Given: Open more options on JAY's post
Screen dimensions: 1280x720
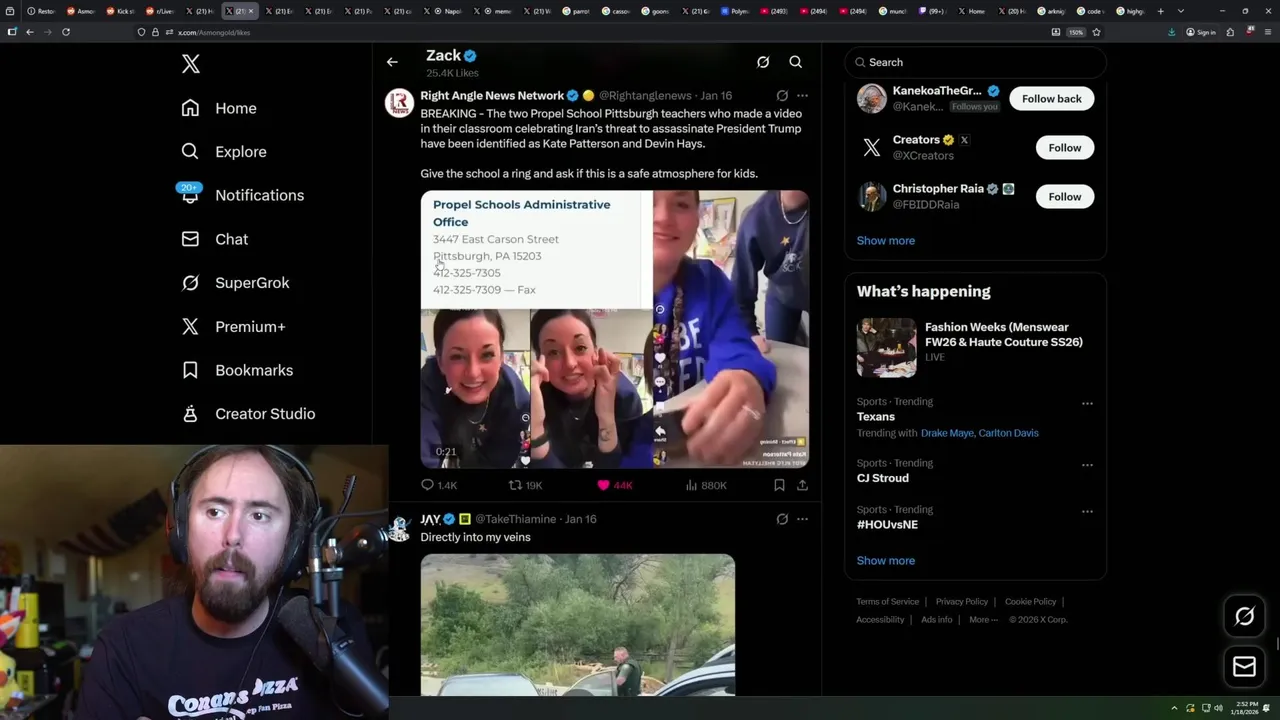Looking at the screenshot, I should (x=802, y=519).
